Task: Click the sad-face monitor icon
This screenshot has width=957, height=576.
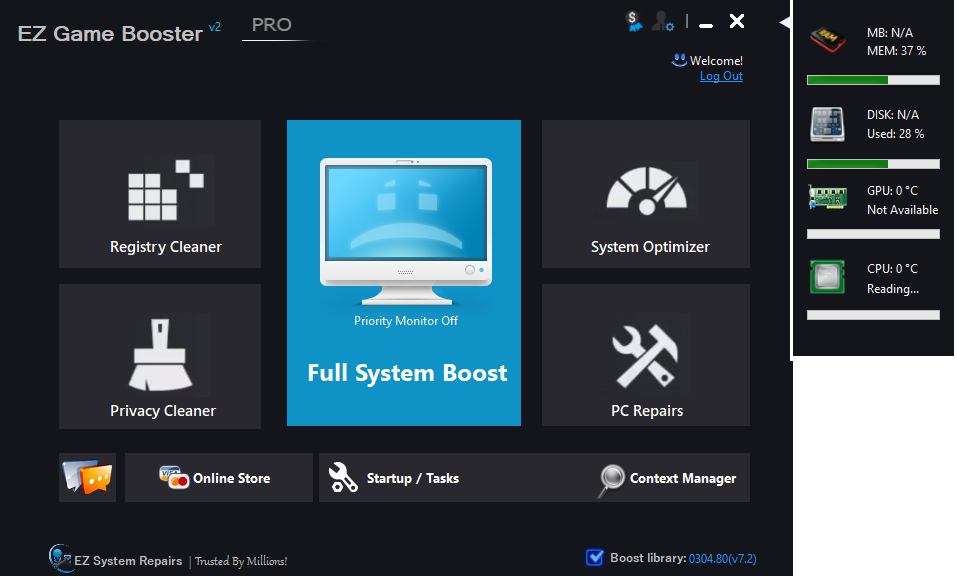Action: (406, 231)
